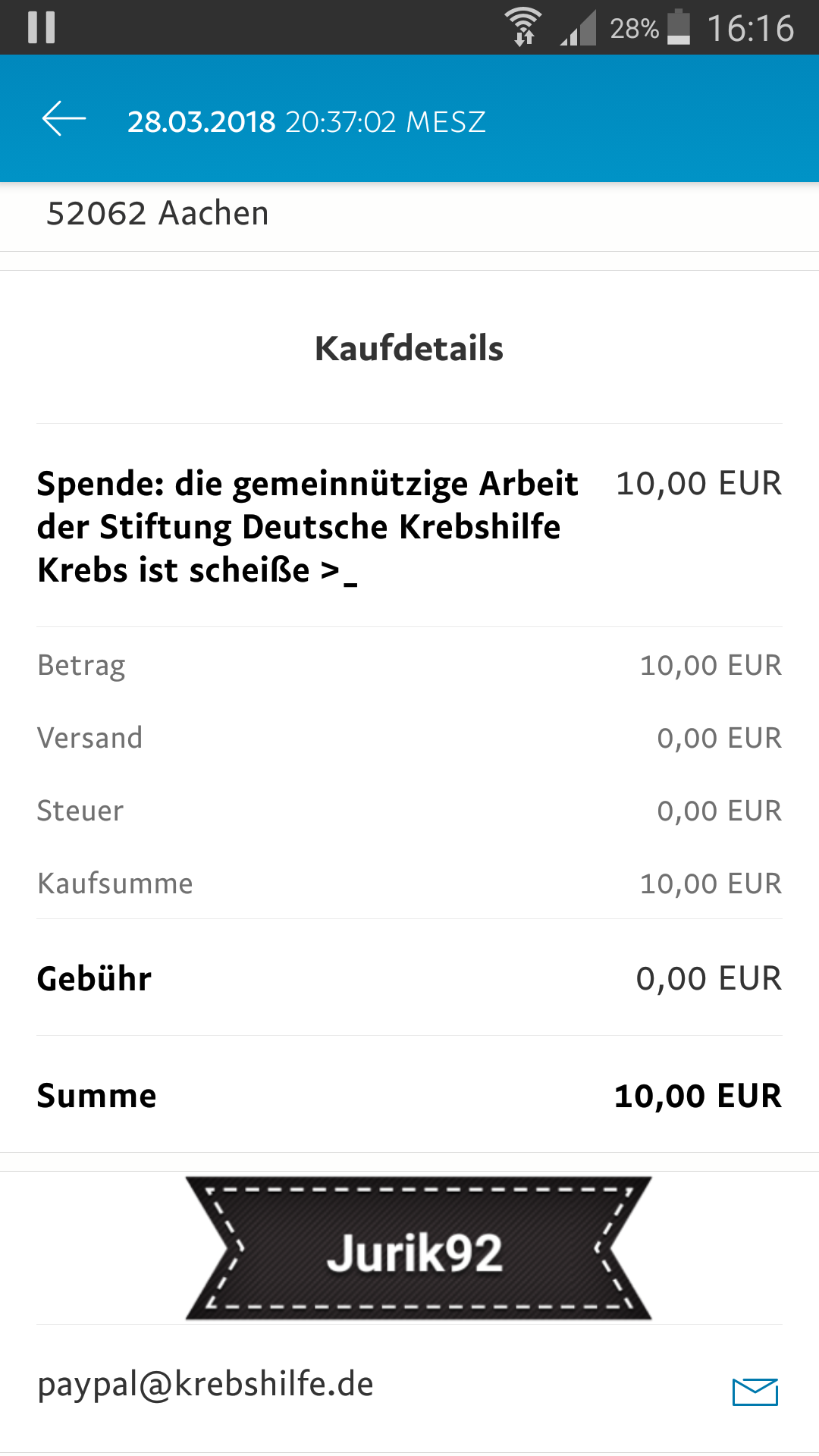Tap the Jurik92 banner image
The image size is (819, 1456).
click(x=419, y=1248)
